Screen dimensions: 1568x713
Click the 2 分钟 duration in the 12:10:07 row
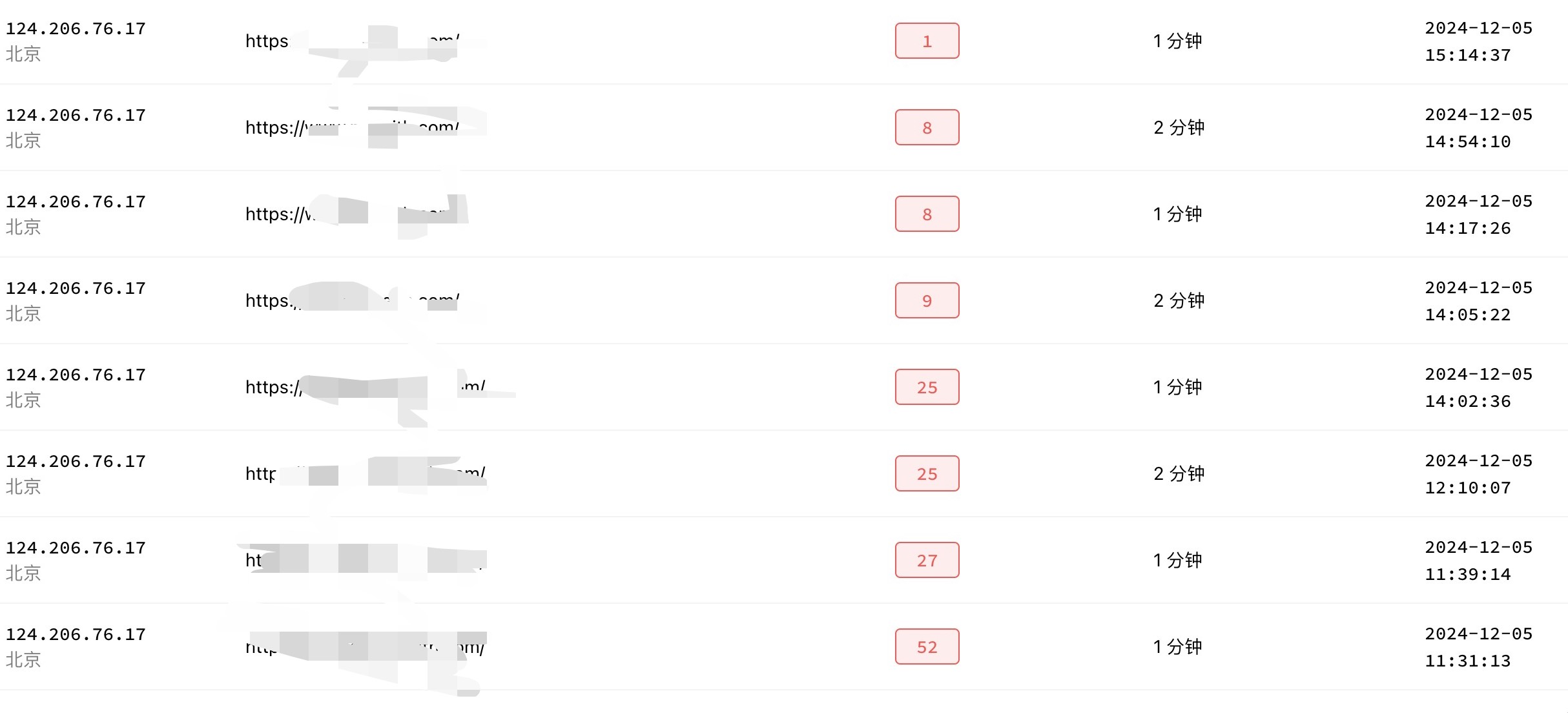[x=1179, y=474]
